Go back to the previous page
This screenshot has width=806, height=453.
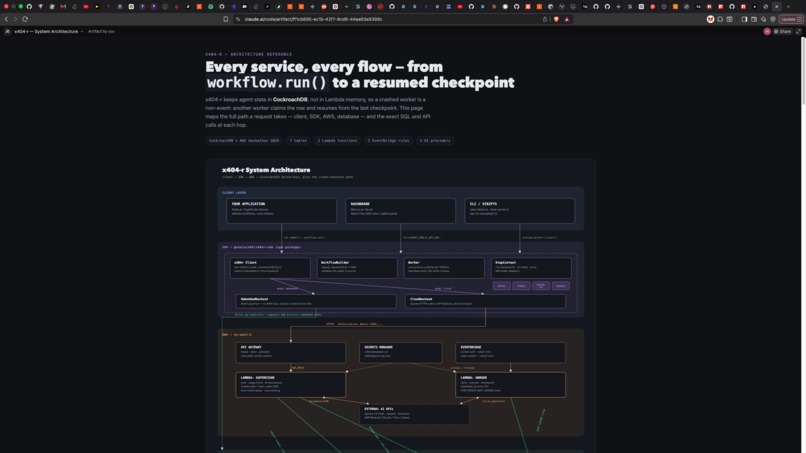[7, 19]
